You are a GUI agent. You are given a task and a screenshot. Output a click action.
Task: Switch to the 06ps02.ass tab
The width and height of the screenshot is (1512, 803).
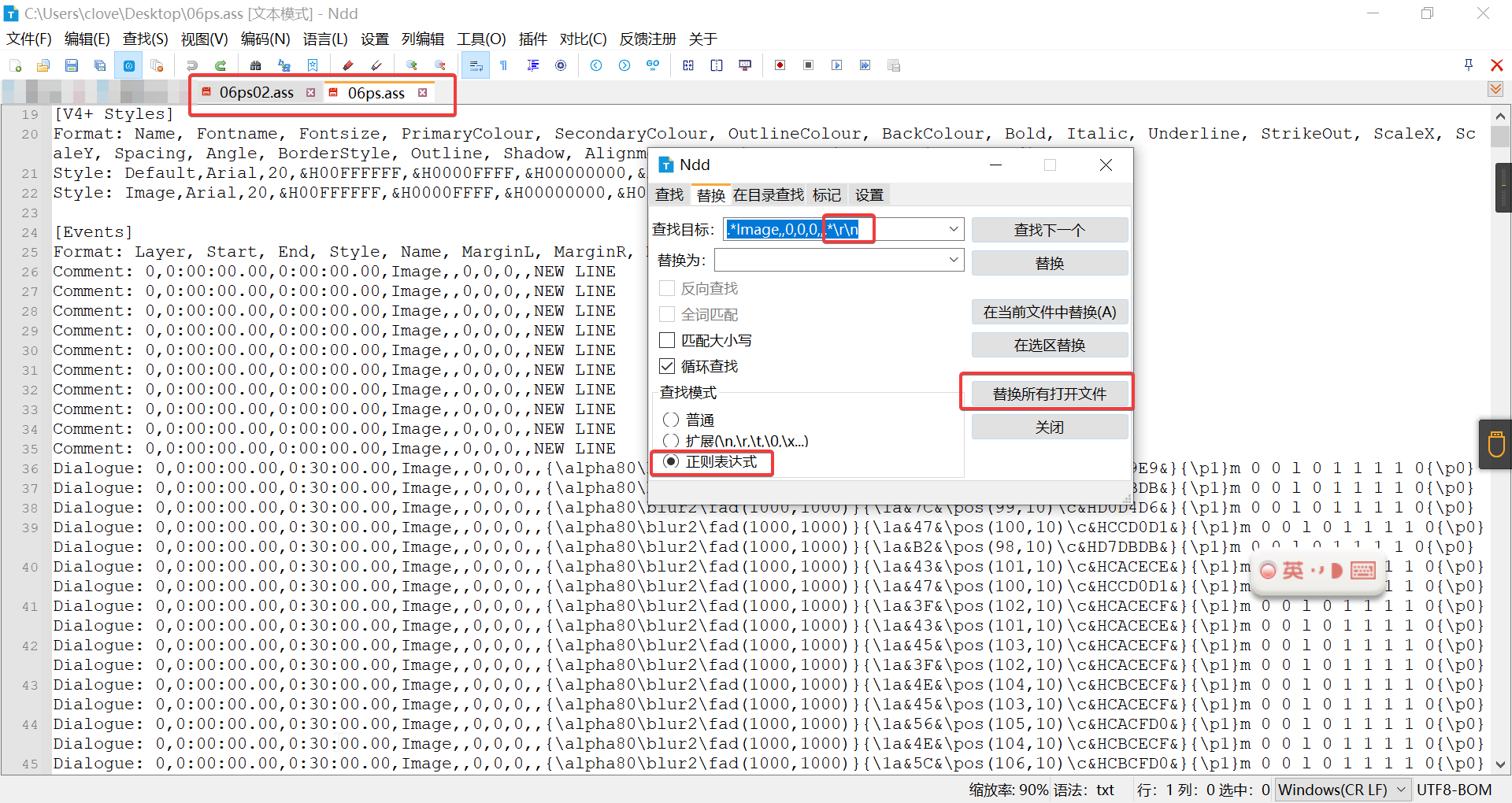pyautogui.click(x=257, y=93)
